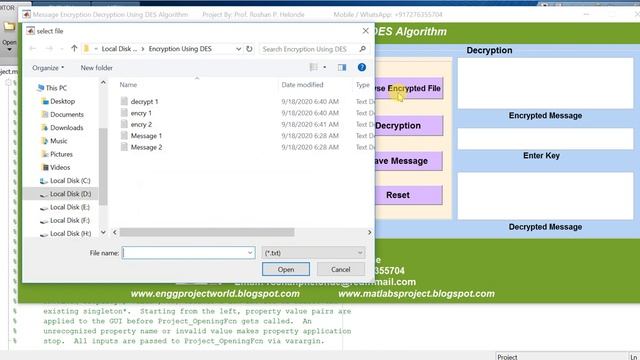Close the select file dialog
This screenshot has height=360, width=640.
point(365,31)
